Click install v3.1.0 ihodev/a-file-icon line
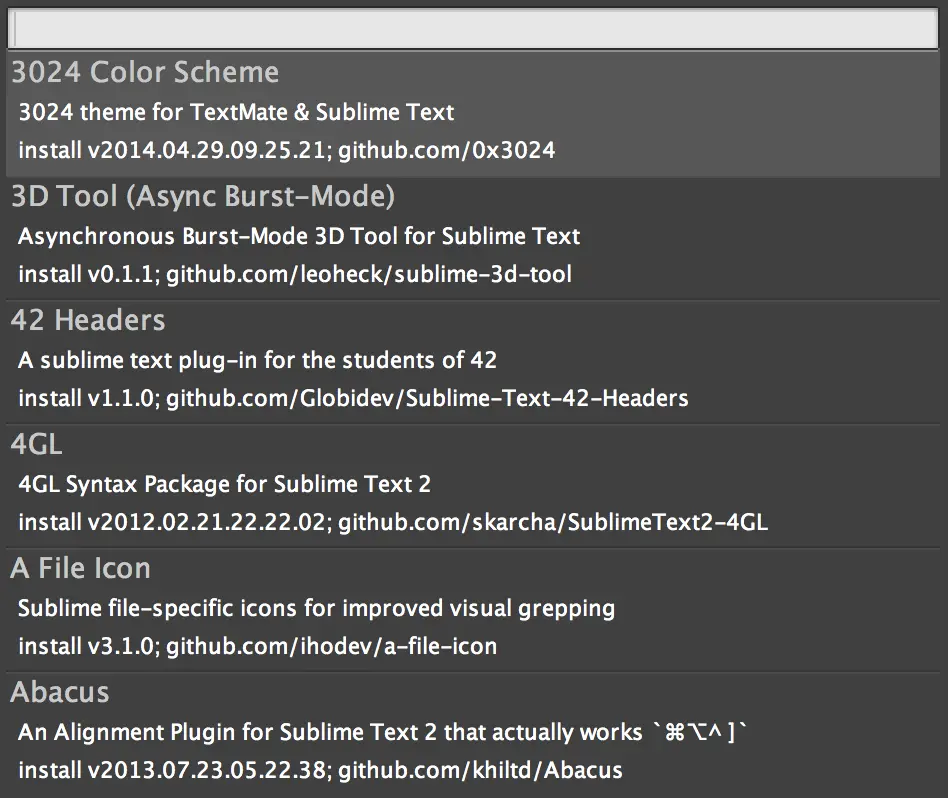 (x=257, y=646)
